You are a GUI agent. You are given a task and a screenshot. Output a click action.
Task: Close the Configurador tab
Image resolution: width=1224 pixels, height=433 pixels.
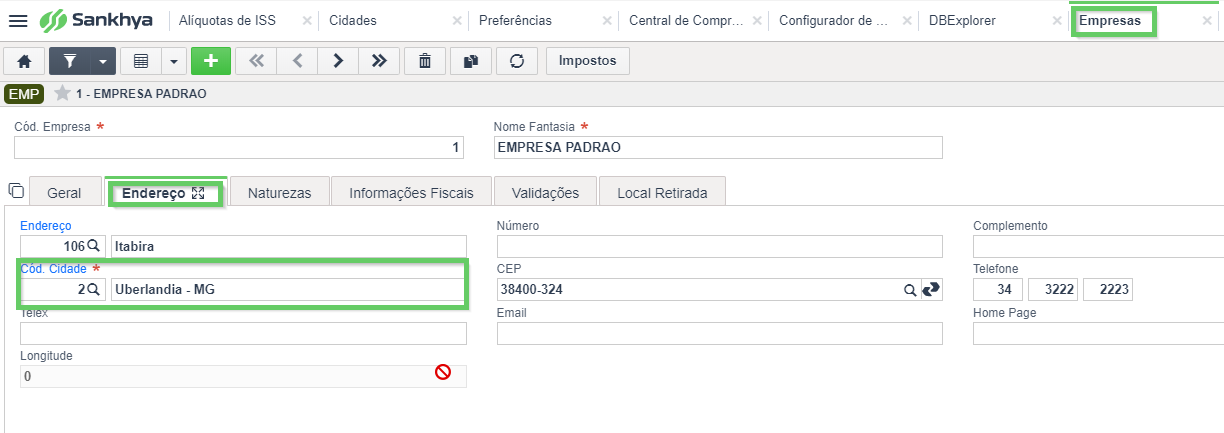coord(907,20)
